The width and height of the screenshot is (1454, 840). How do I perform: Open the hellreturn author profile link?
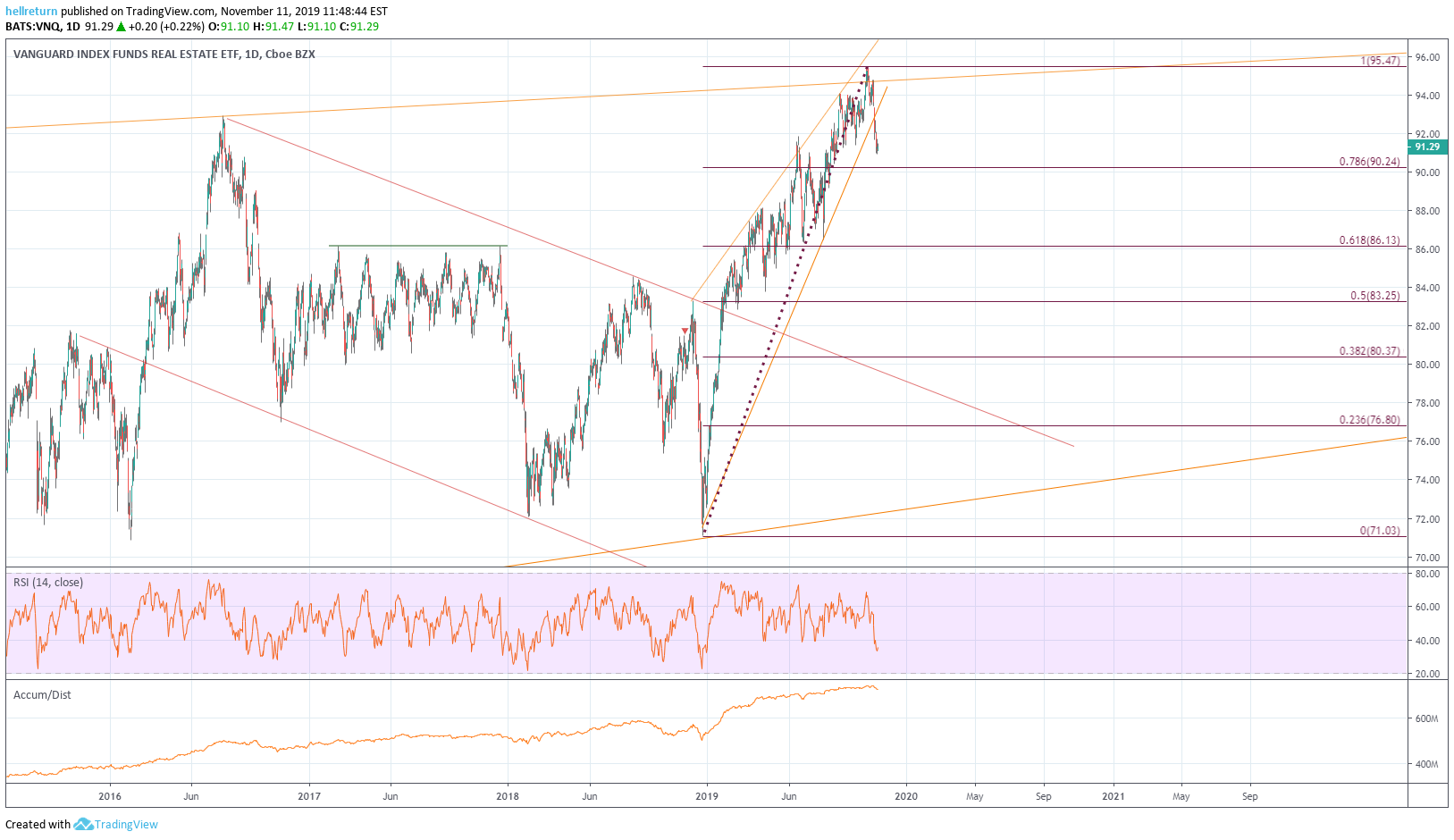[x=31, y=12]
